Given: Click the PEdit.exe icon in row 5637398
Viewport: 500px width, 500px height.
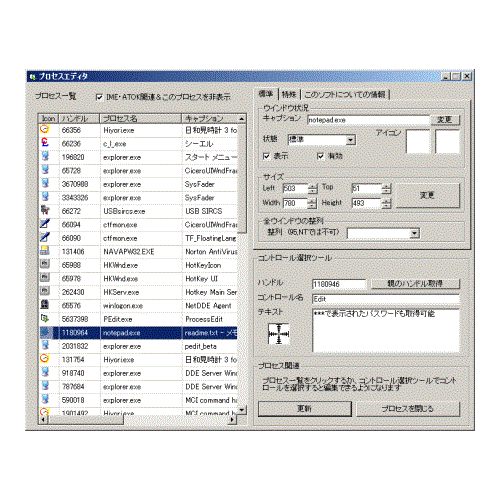Looking at the screenshot, I should (x=45, y=318).
